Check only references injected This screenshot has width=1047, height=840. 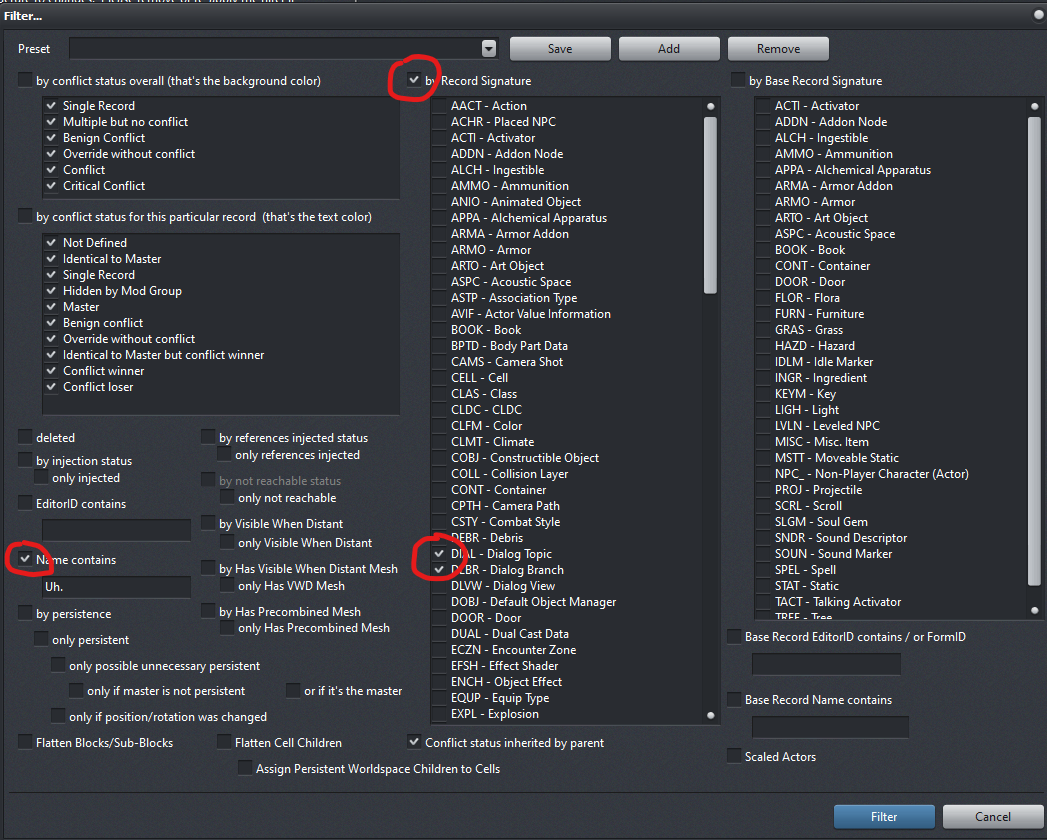[224, 455]
